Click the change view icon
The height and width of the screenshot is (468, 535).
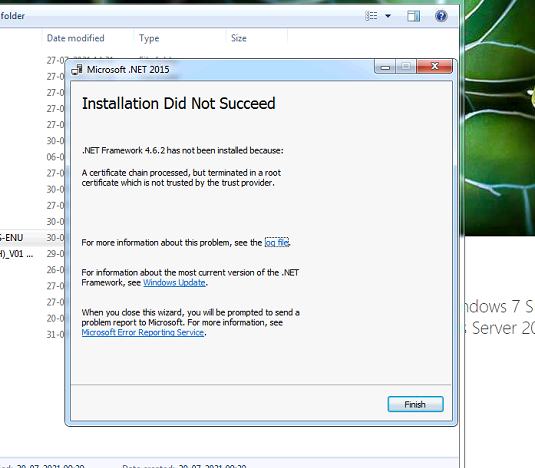click(x=372, y=16)
